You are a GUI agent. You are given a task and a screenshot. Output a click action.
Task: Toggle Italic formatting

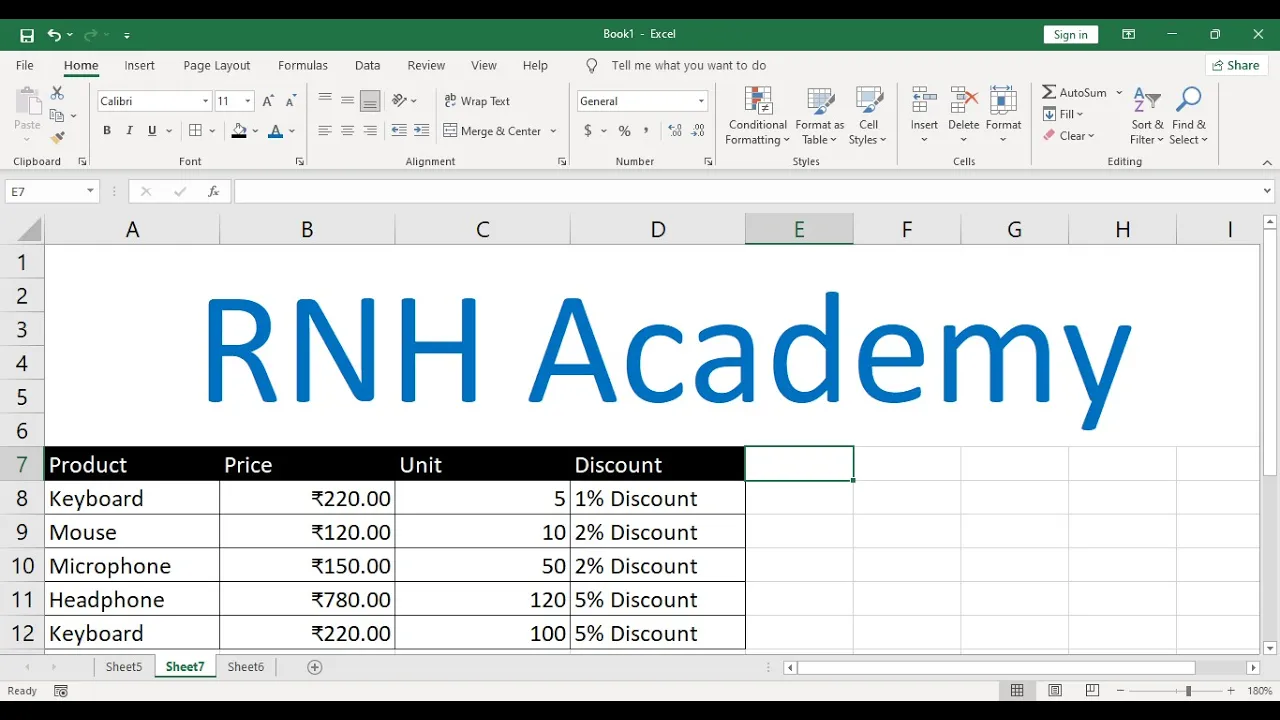pos(129,131)
